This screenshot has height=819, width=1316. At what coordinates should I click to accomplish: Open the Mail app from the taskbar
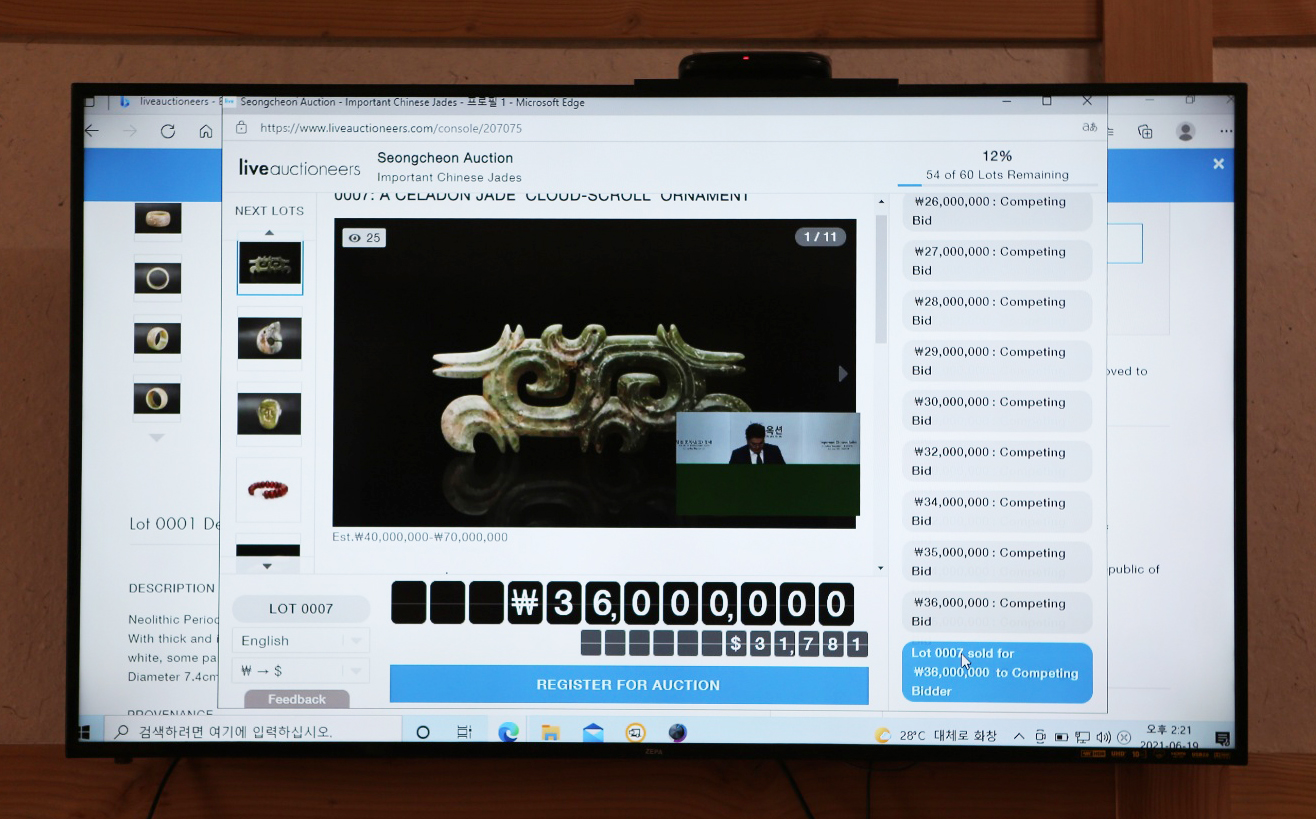(593, 732)
